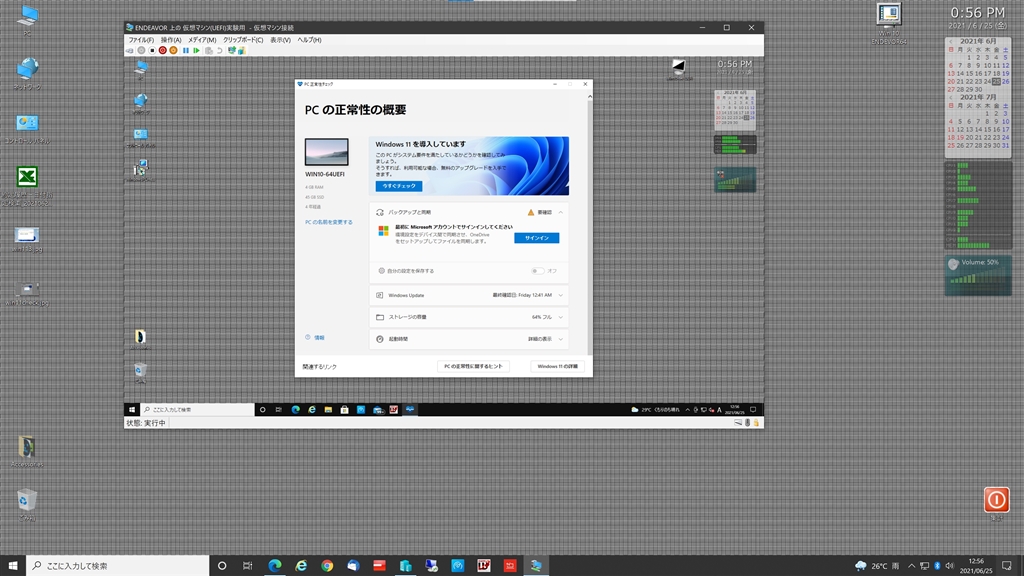Open Microsoft Edge on host taskbar

275,566
